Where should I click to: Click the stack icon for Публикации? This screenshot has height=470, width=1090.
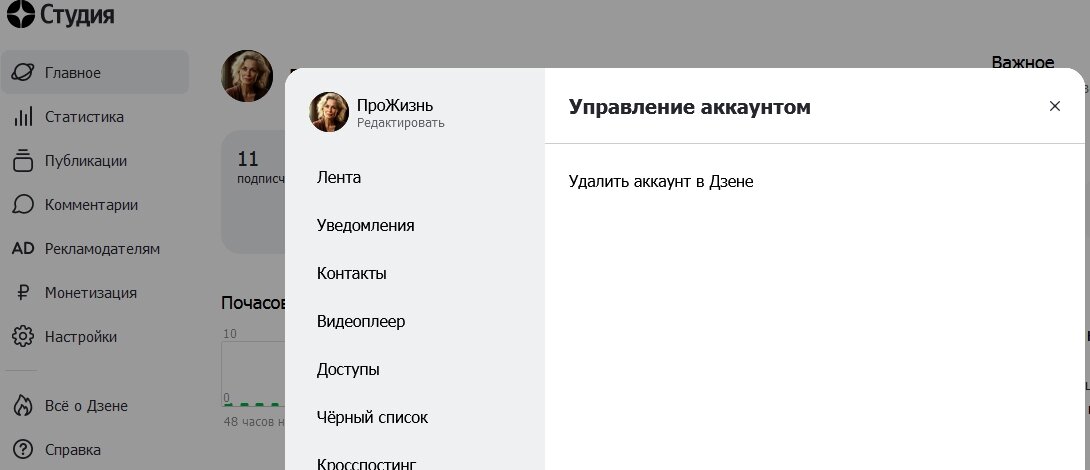[23, 161]
